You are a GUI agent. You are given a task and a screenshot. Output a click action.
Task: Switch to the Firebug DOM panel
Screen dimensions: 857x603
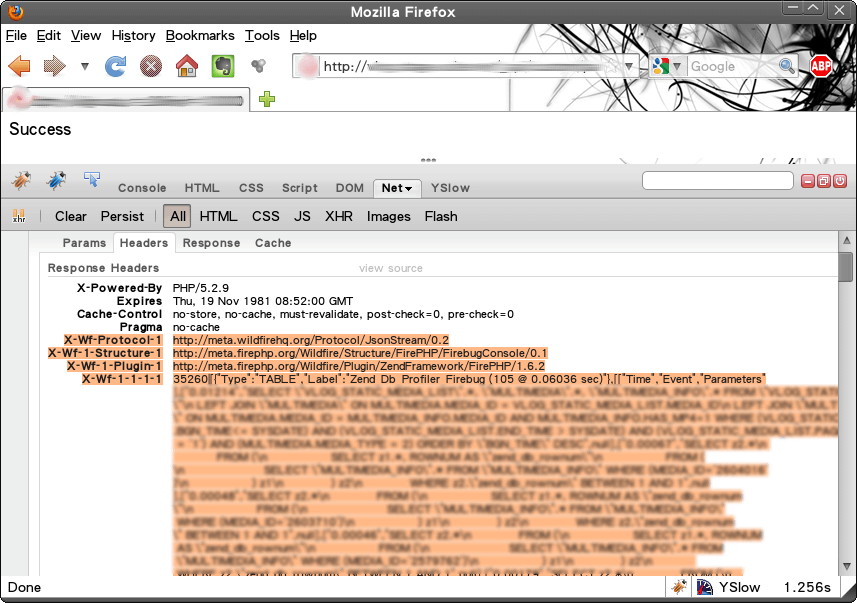pyautogui.click(x=350, y=188)
